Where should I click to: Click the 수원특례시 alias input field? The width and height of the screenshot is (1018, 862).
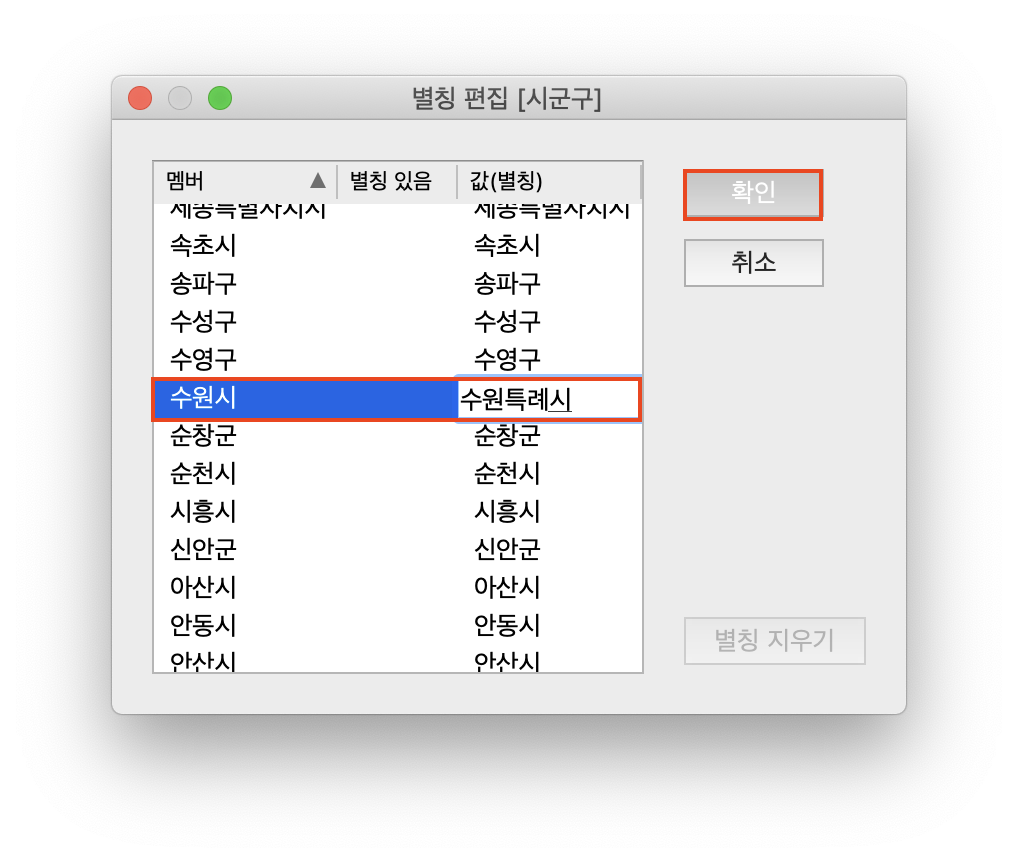click(x=549, y=399)
